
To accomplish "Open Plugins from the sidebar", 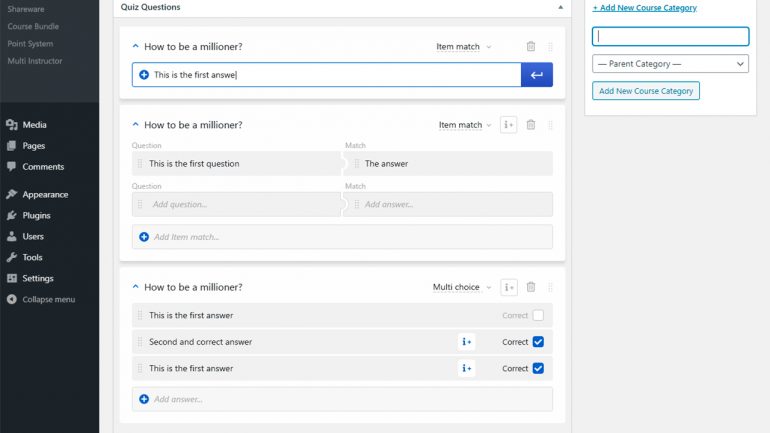I will click(x=36, y=216).
